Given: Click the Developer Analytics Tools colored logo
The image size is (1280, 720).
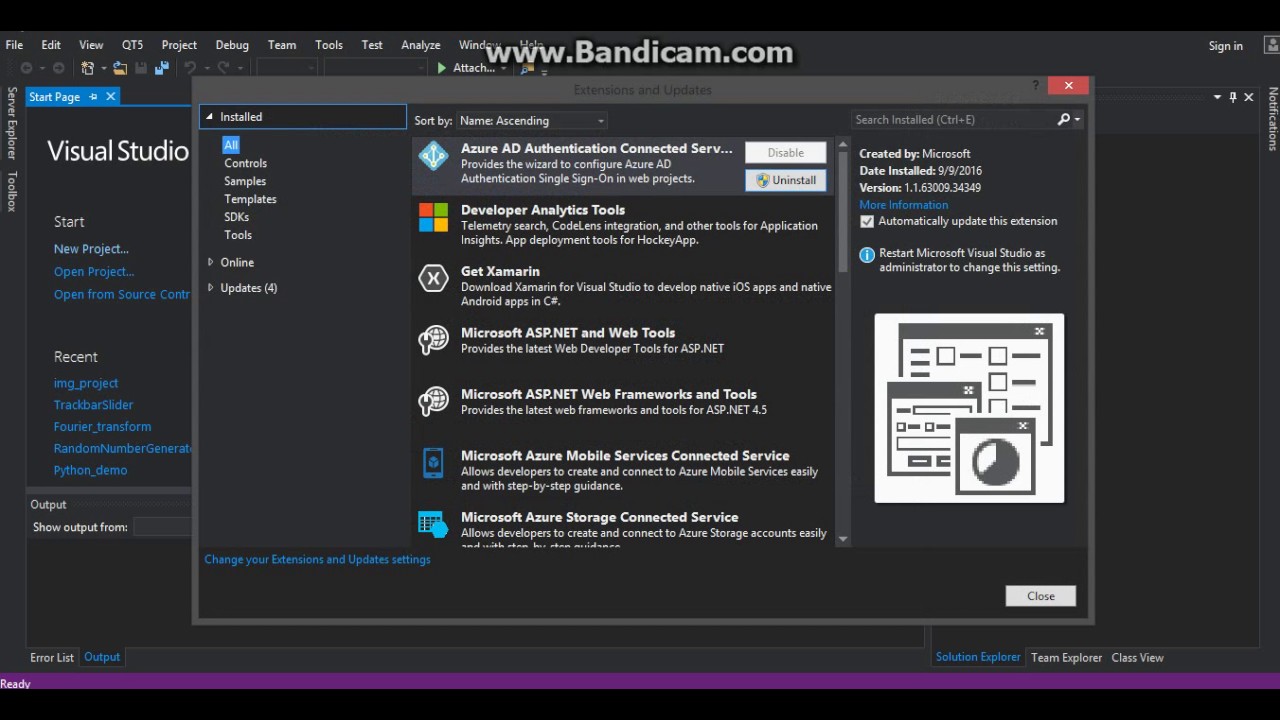Looking at the screenshot, I should click(x=433, y=217).
